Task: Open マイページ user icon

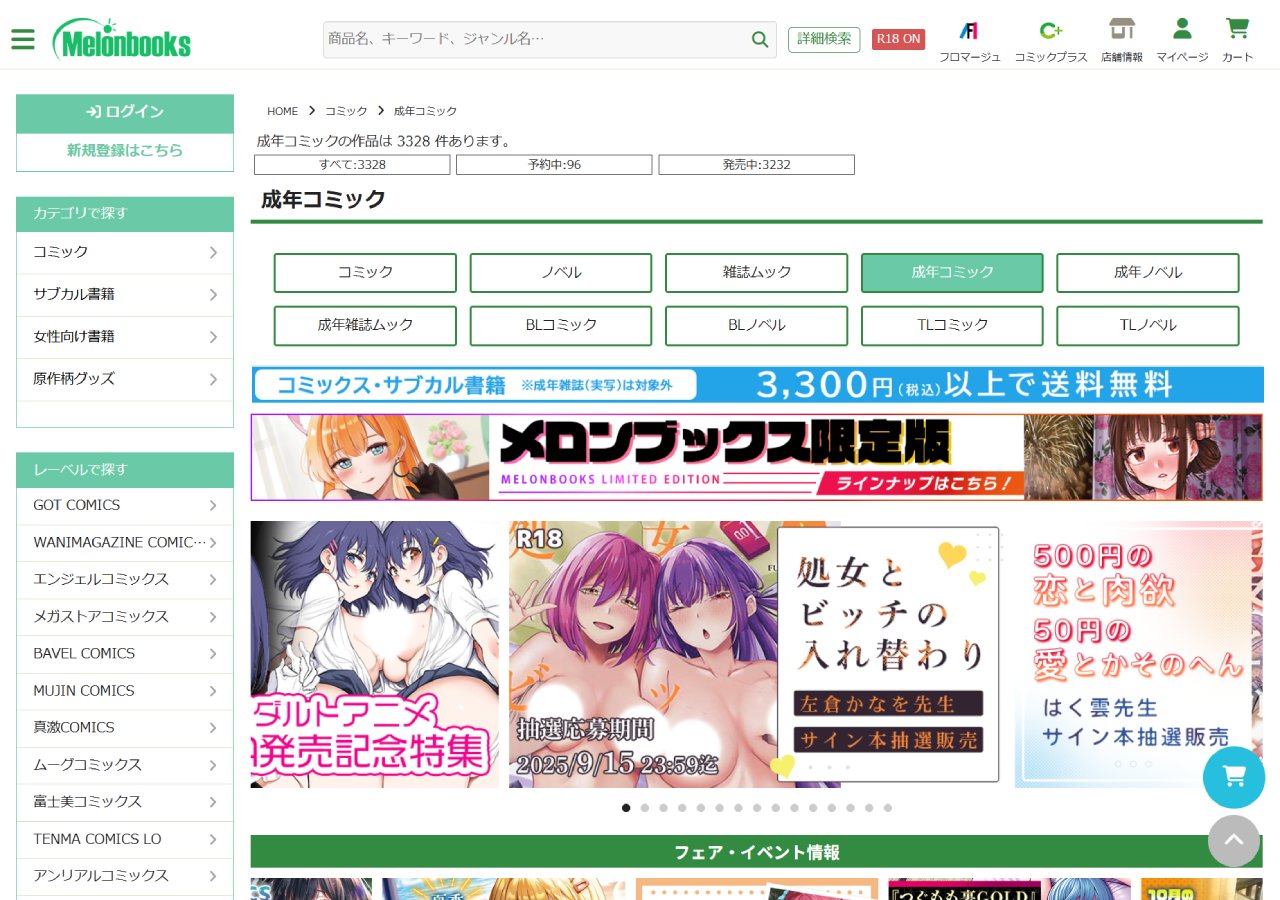Action: click(1182, 30)
